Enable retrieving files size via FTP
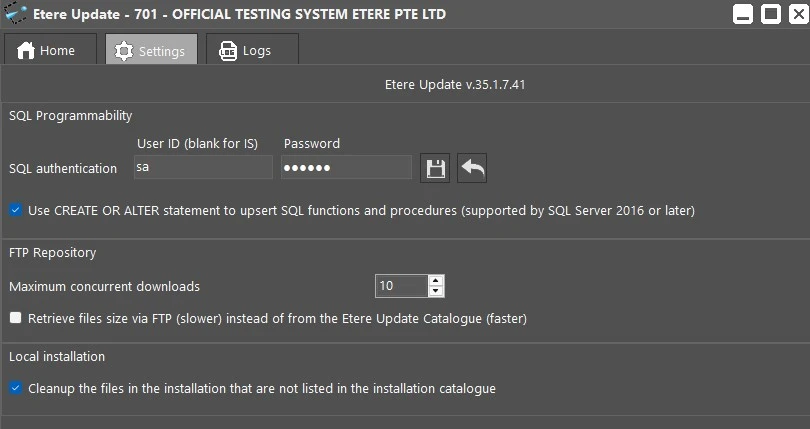This screenshot has width=810, height=429. tap(16, 318)
